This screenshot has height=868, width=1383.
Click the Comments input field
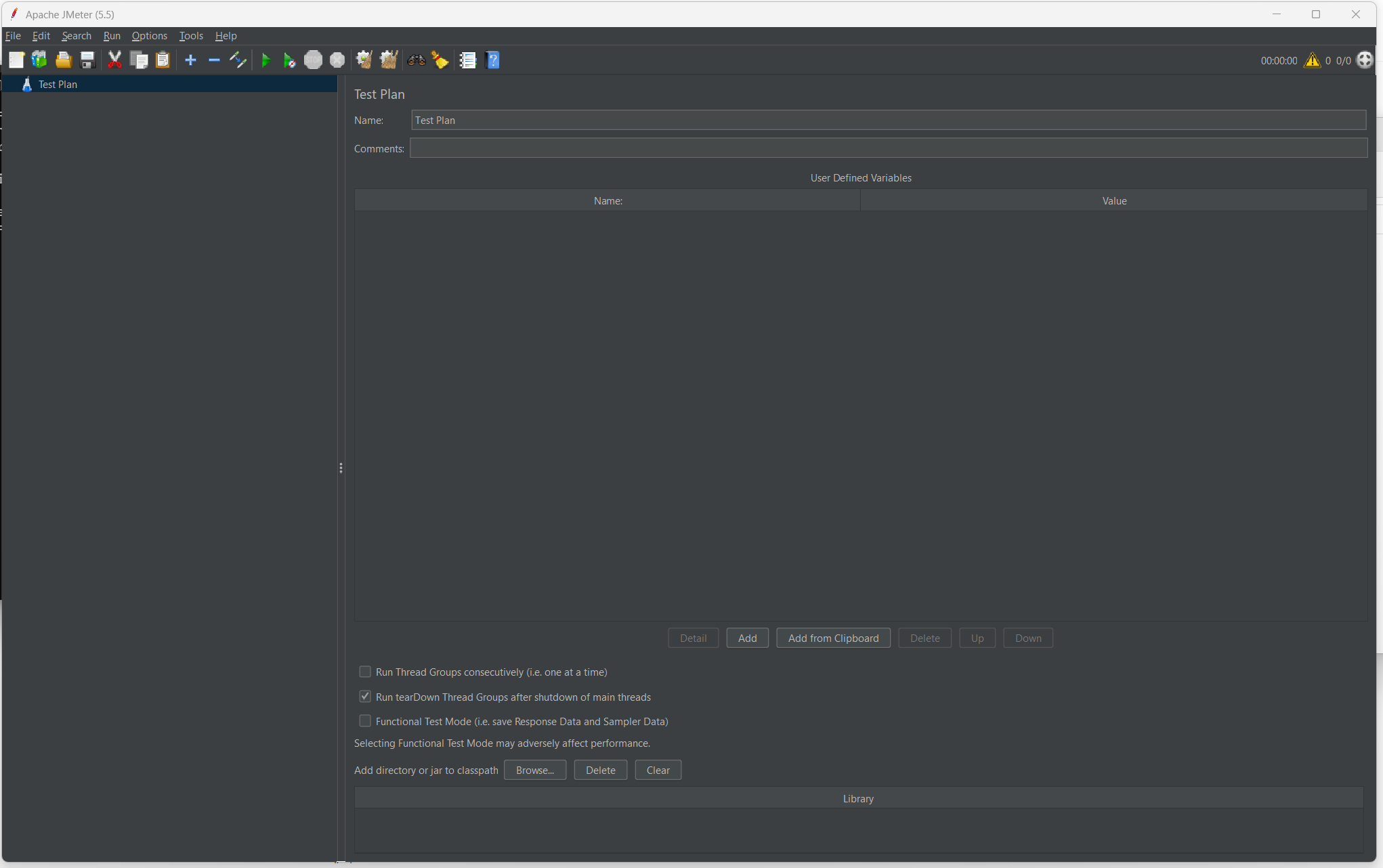[x=889, y=148]
